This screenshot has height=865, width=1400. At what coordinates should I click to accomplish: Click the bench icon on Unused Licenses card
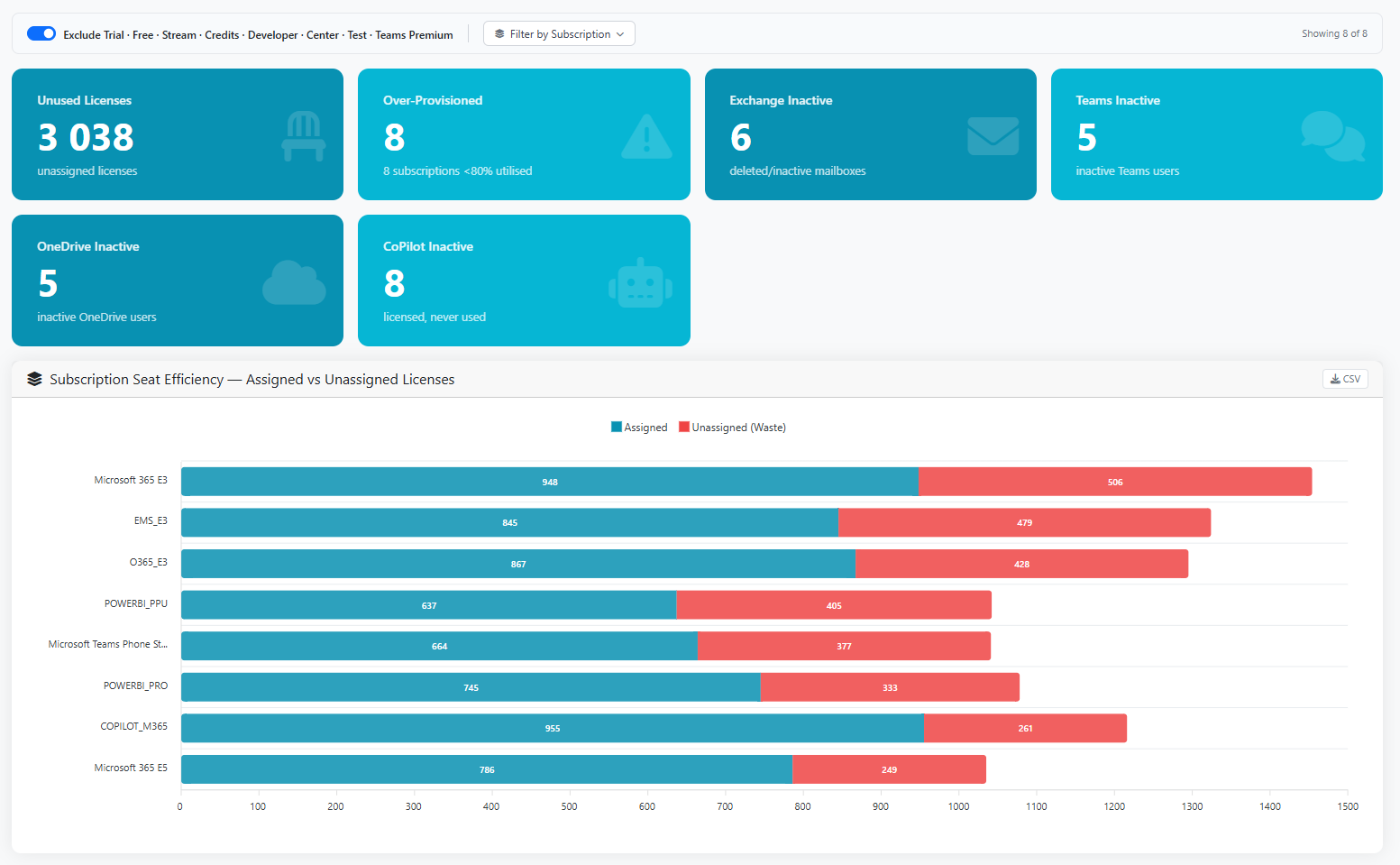[304, 136]
